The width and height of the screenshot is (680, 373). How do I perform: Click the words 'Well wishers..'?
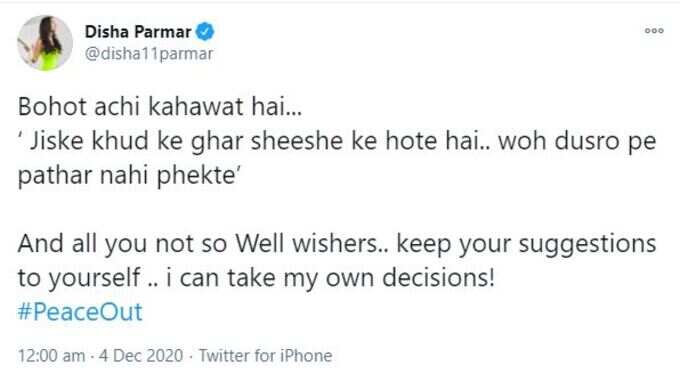[x=313, y=244]
